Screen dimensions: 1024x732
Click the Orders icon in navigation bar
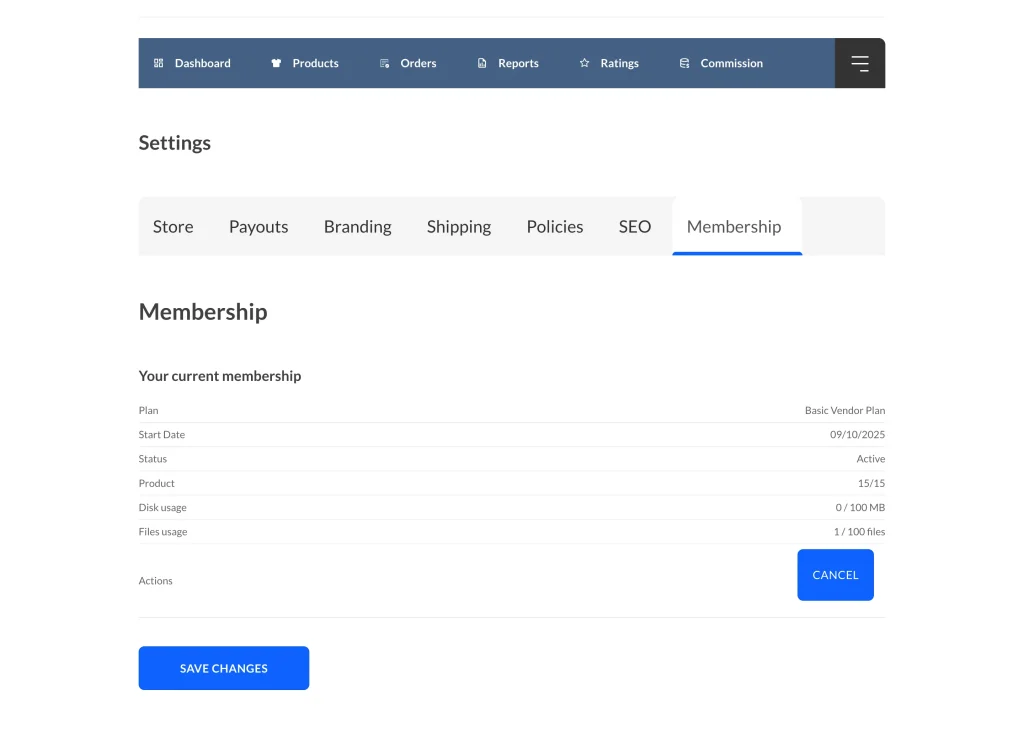coord(384,63)
